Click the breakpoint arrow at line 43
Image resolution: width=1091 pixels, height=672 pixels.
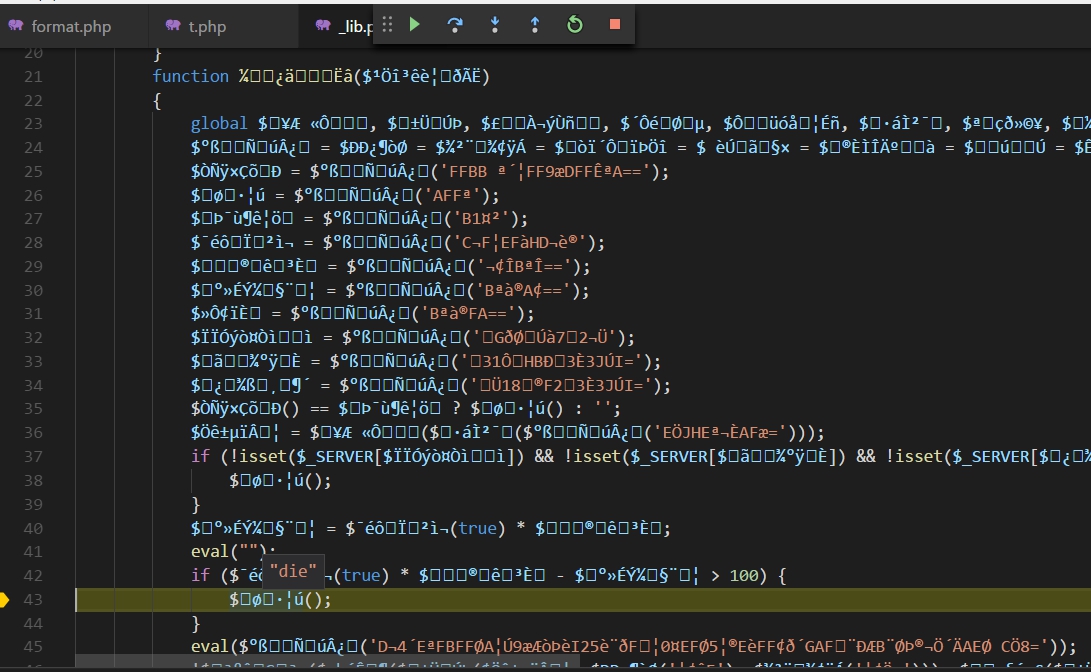[x=5, y=600]
